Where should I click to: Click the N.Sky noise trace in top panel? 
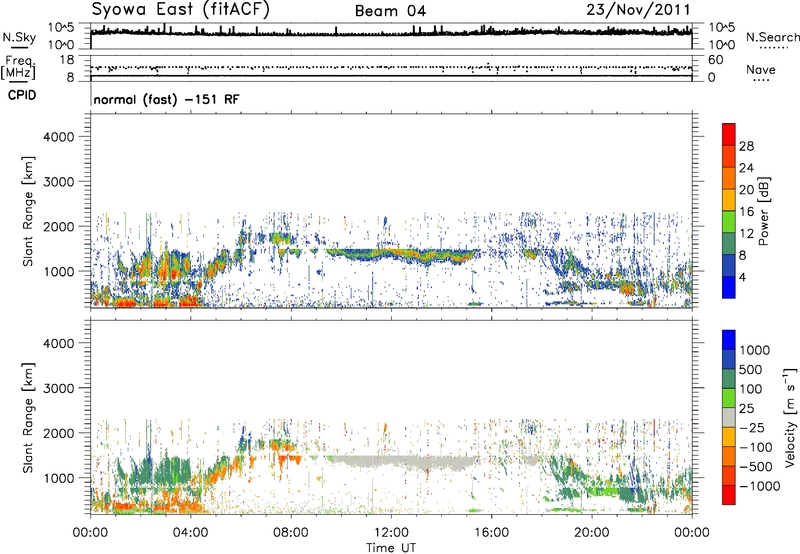[391, 33]
